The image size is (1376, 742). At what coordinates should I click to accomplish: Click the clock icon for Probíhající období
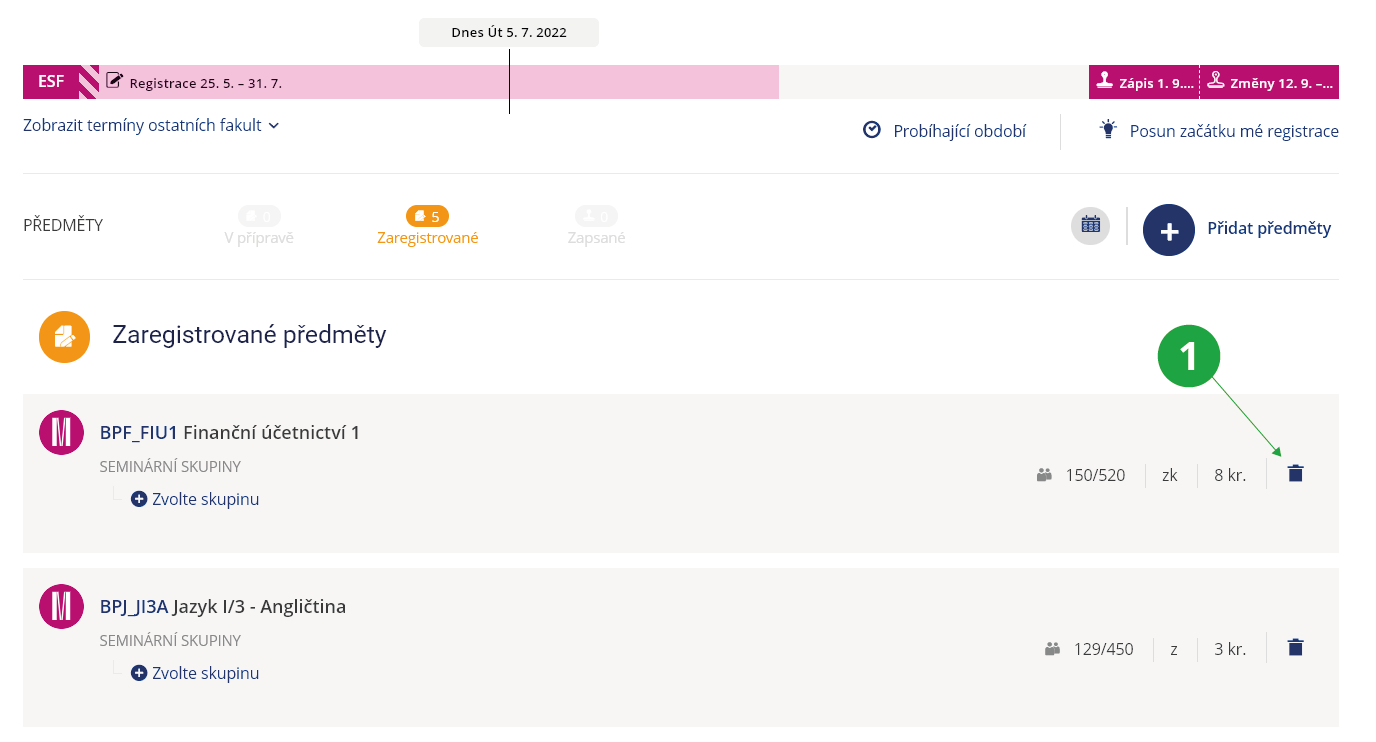[872, 130]
